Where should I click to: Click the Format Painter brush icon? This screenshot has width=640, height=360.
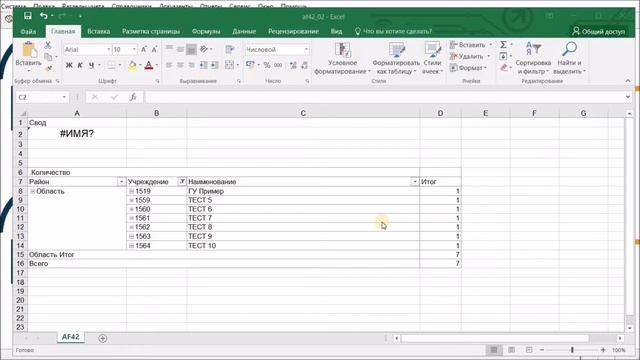click(49, 68)
